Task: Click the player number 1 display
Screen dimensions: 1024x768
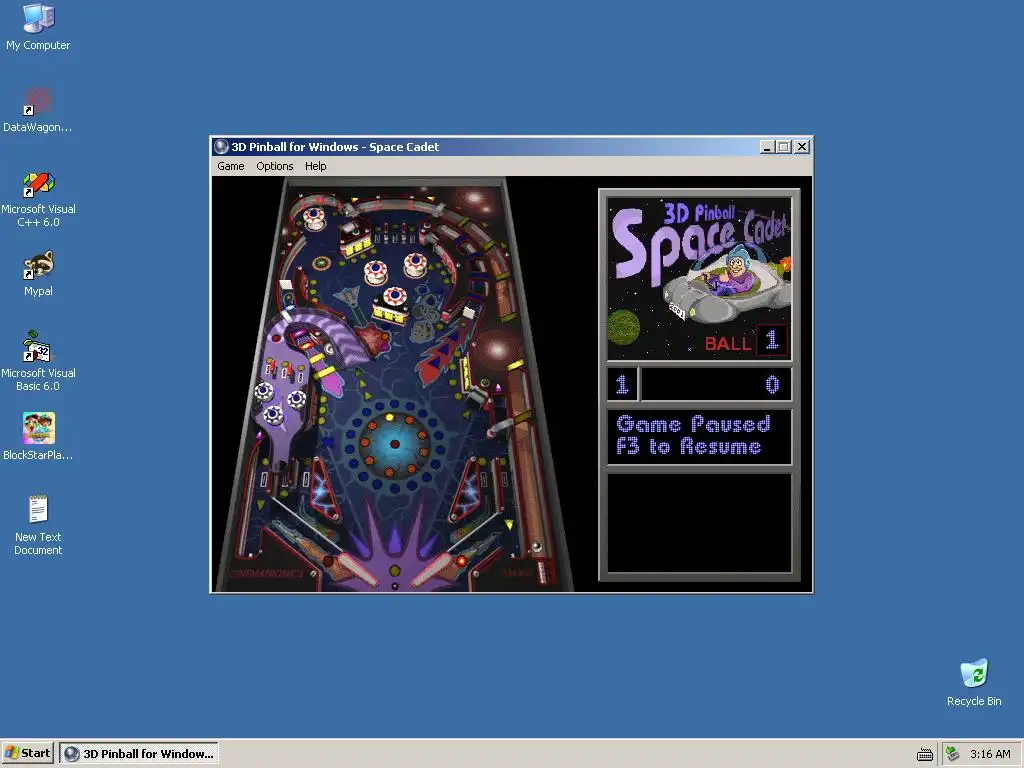Action: click(x=622, y=384)
